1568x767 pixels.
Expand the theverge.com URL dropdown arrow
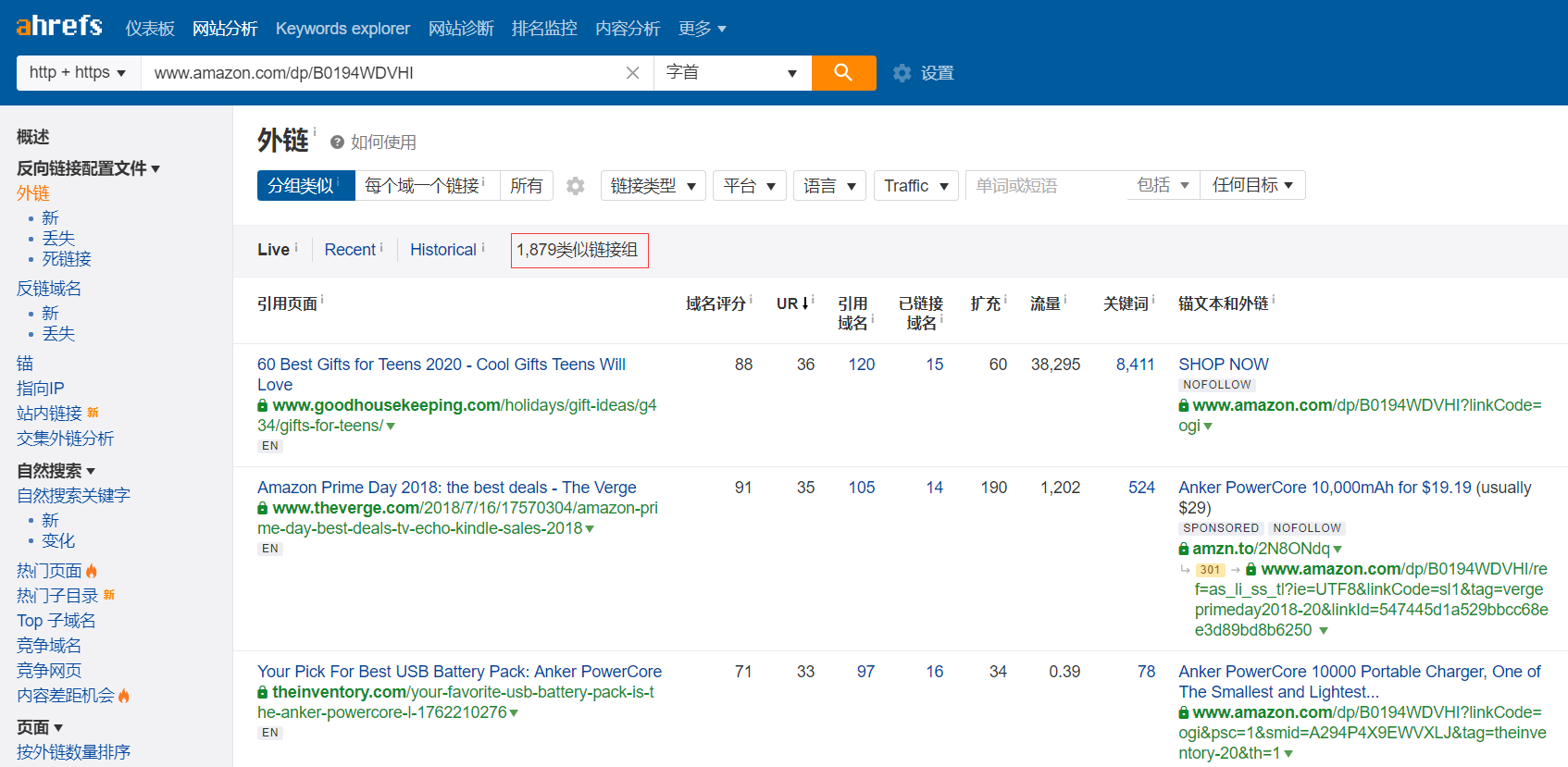(x=590, y=529)
